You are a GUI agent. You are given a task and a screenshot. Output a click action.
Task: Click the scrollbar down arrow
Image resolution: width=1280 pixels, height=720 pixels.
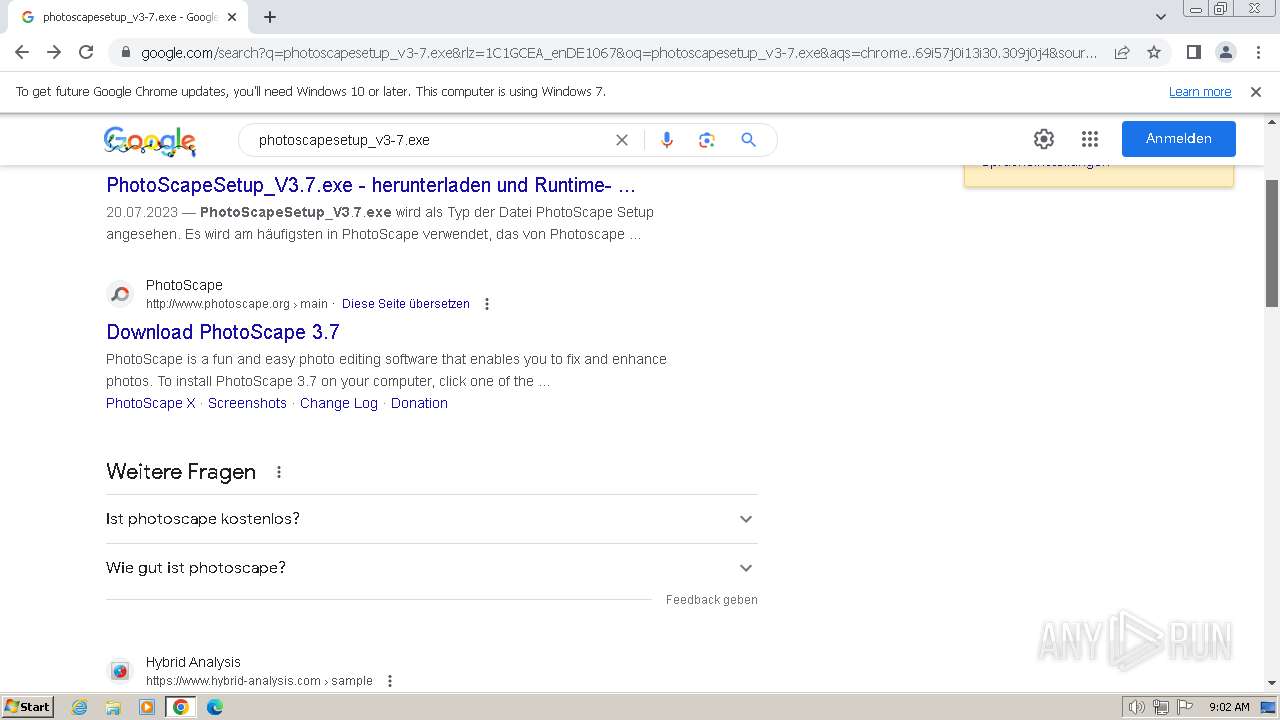(x=1272, y=684)
